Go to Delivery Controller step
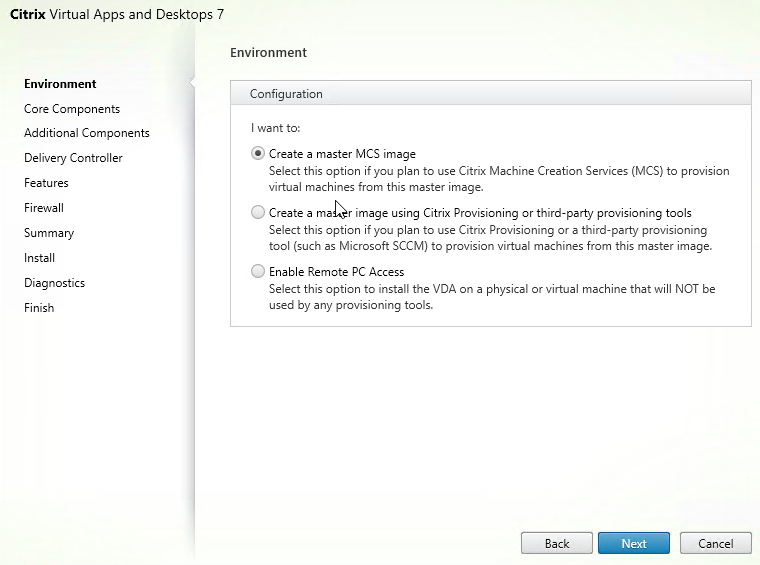Viewport: 760px width, 565px height. click(x=73, y=158)
